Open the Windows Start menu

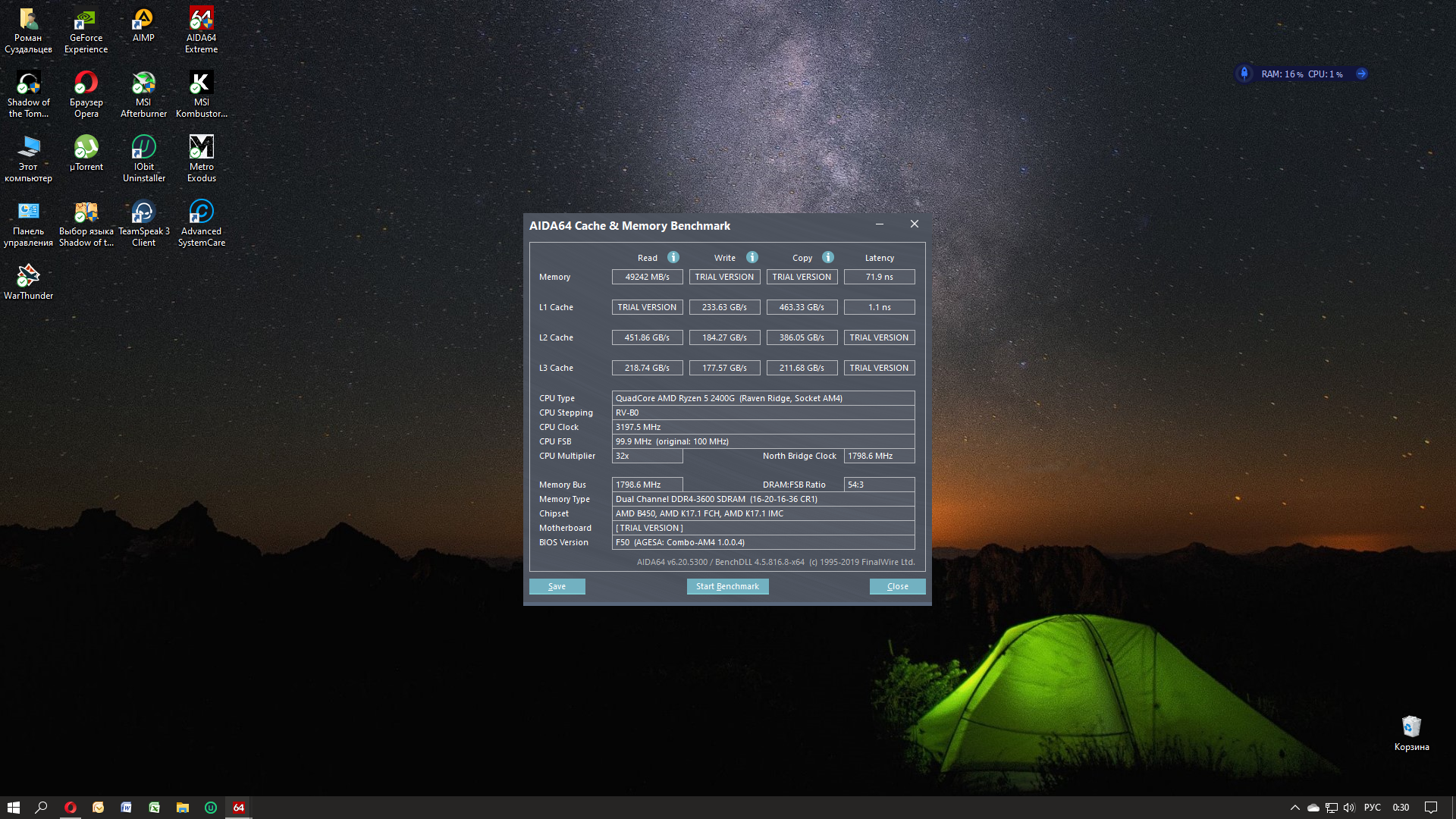tap(14, 808)
